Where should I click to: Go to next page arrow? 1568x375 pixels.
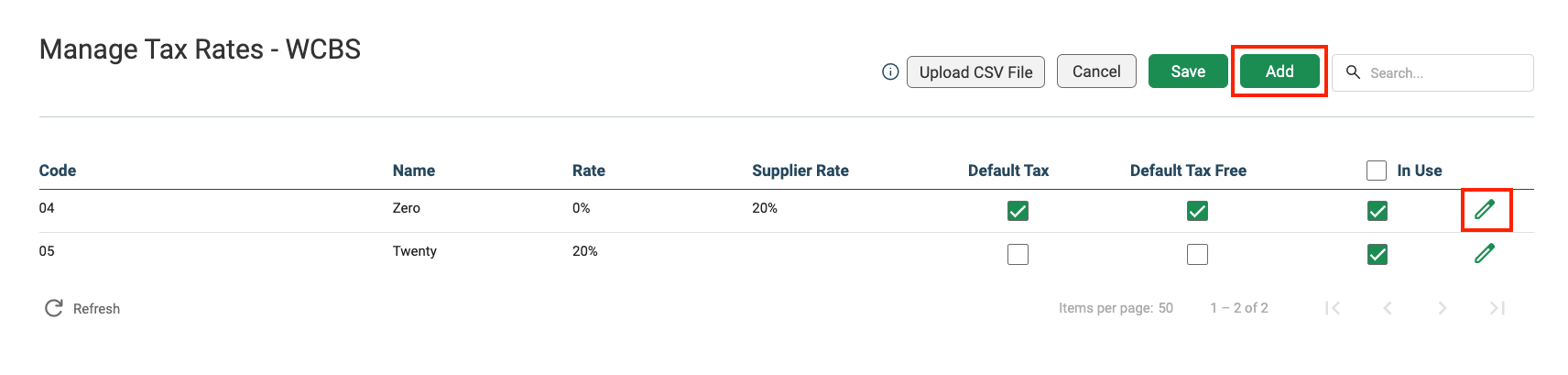coord(1443,308)
